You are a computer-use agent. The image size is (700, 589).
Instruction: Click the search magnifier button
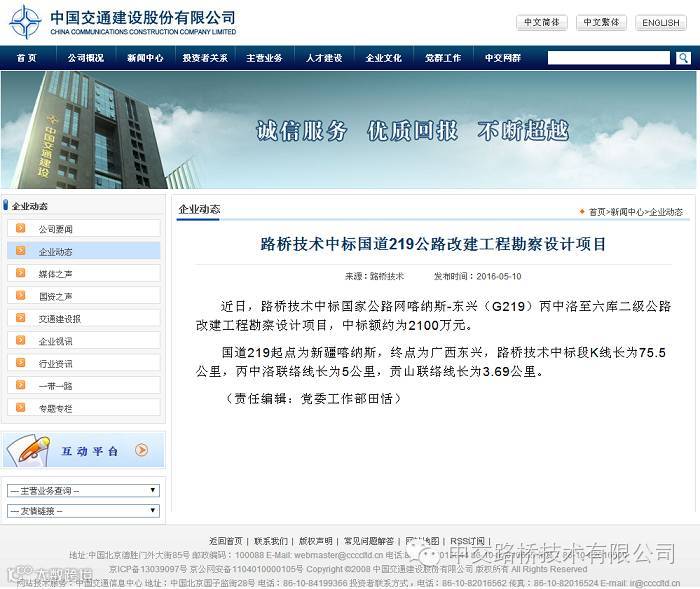click(683, 58)
